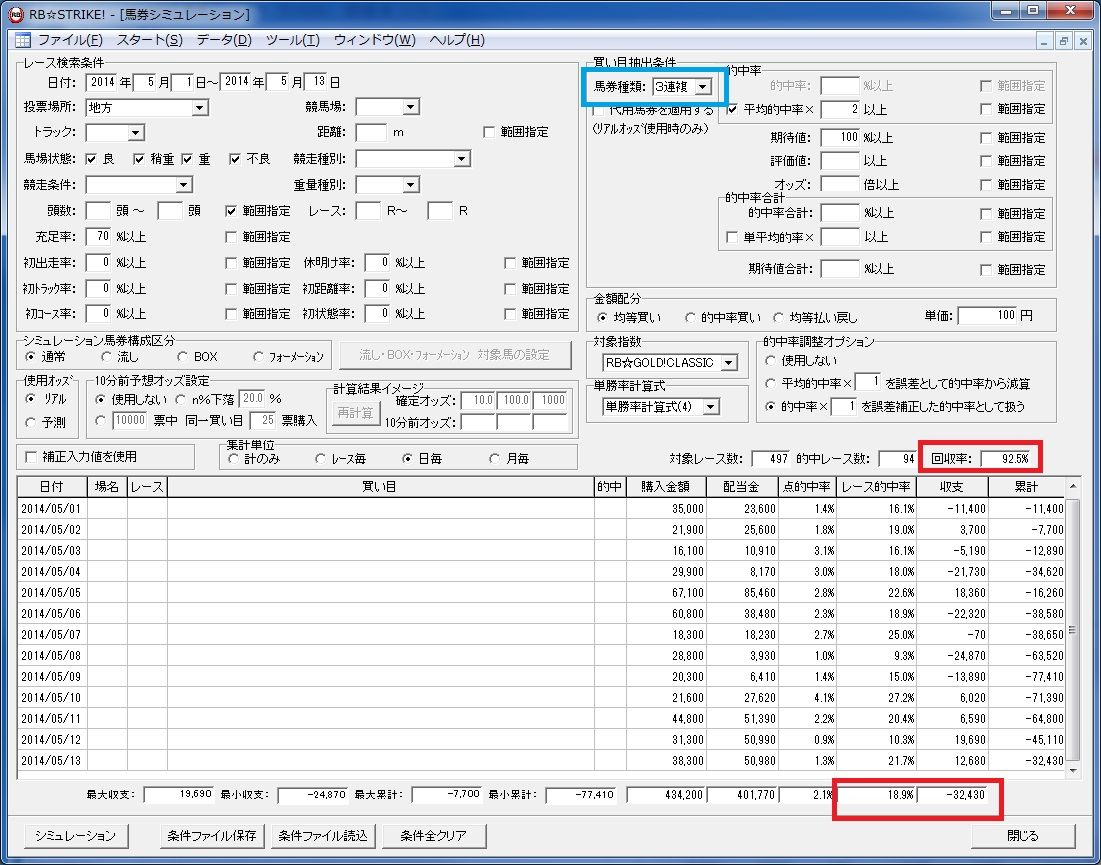Select n%下落 odds setting radio
Viewport: 1101px width, 865px height.
coord(180,400)
